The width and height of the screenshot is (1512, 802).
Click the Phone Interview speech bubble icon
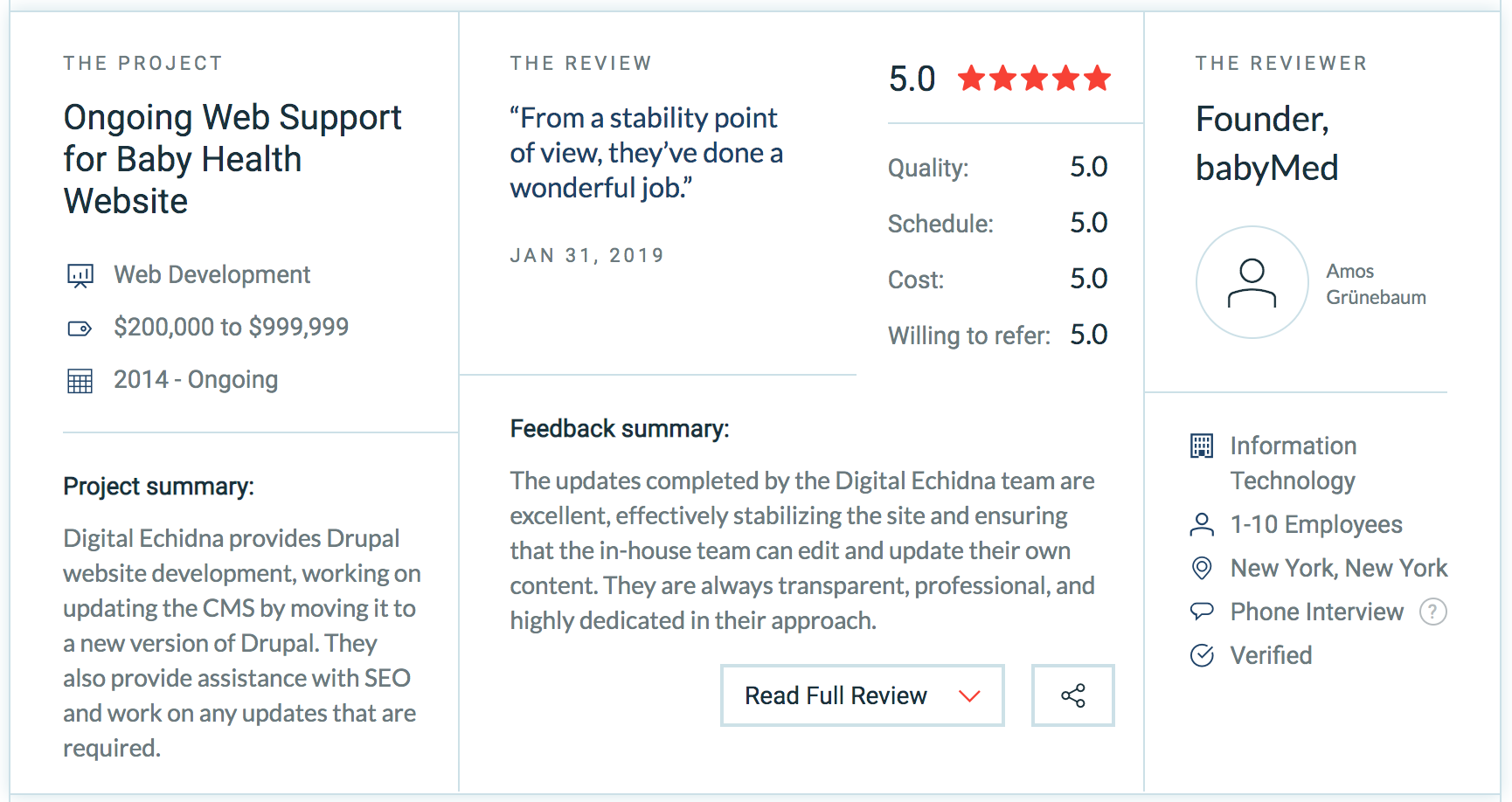tap(1202, 611)
